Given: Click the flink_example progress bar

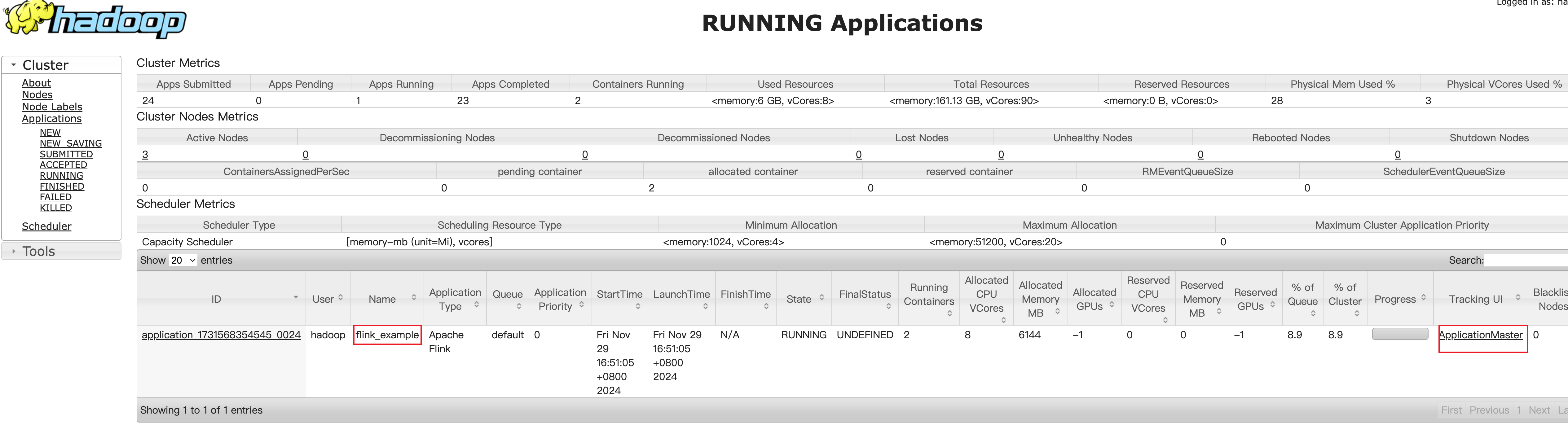Looking at the screenshot, I should 1399,334.
